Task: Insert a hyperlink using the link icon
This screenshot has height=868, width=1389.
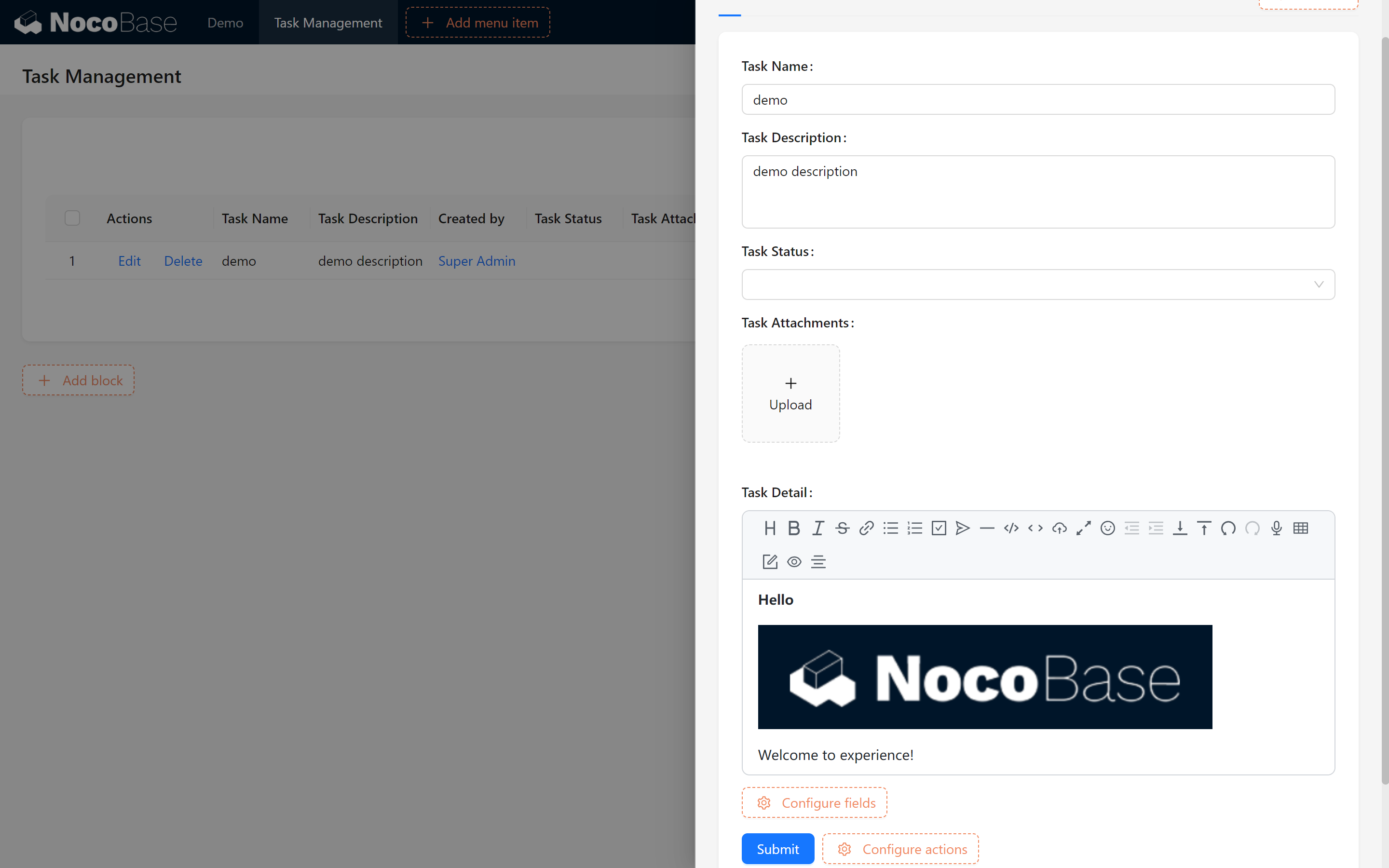Action: (866, 528)
